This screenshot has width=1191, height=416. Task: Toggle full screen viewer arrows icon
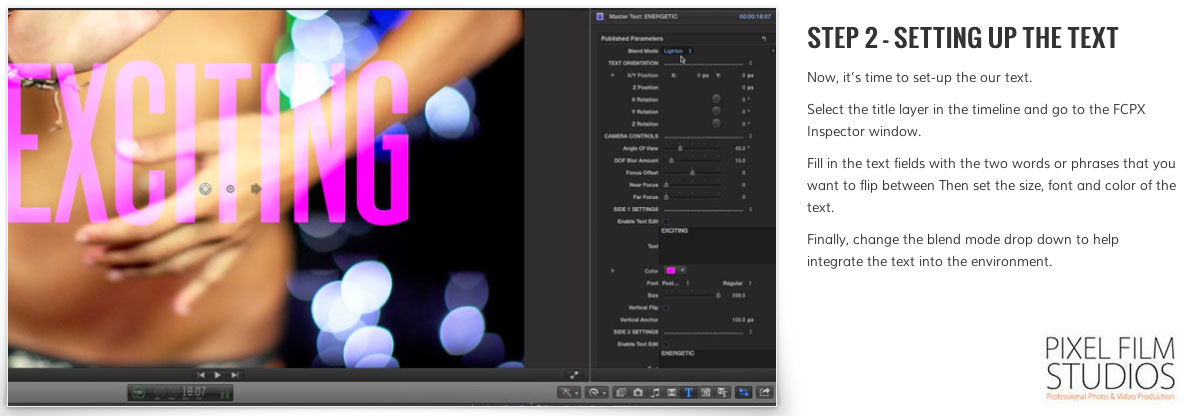point(574,375)
